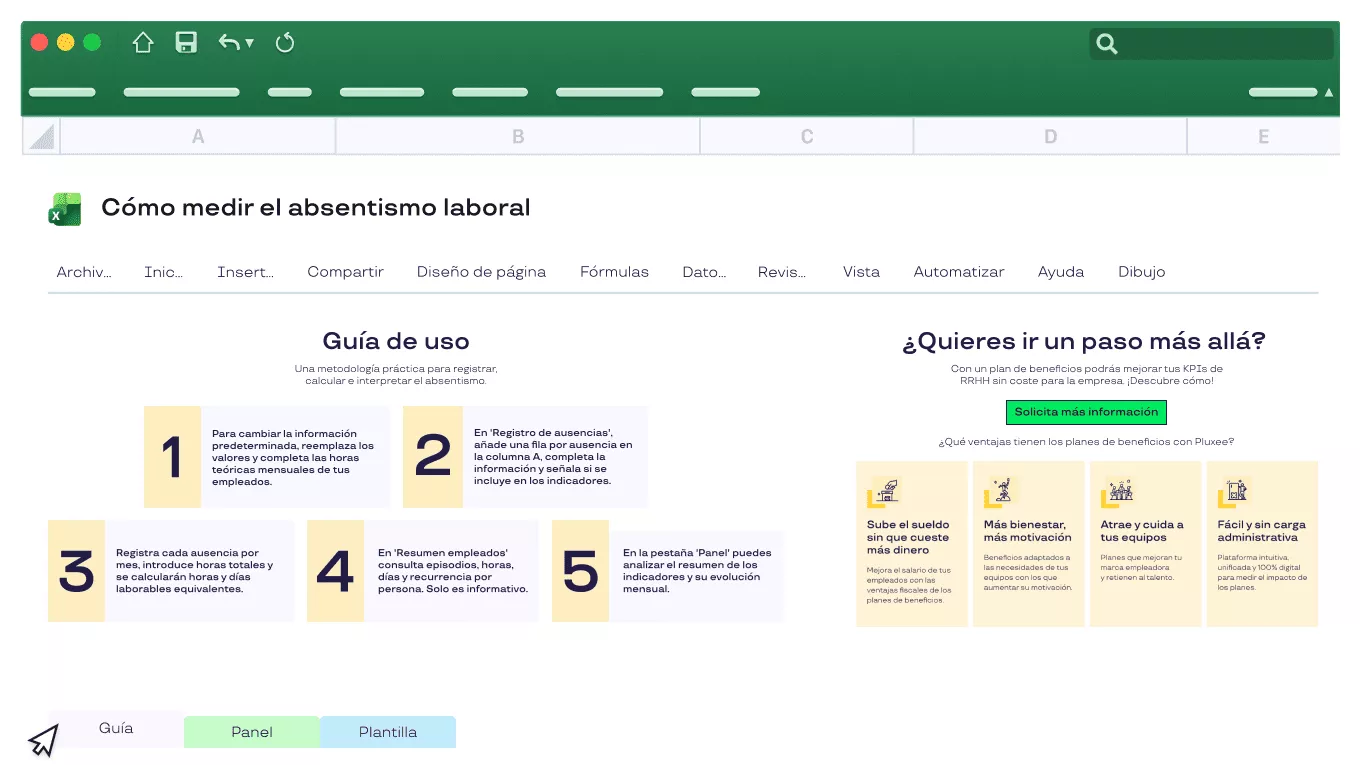This screenshot has width=1360, height=765.
Task: Click '¿Qué ventajas tienen los planes' question text
Action: pos(1086,442)
